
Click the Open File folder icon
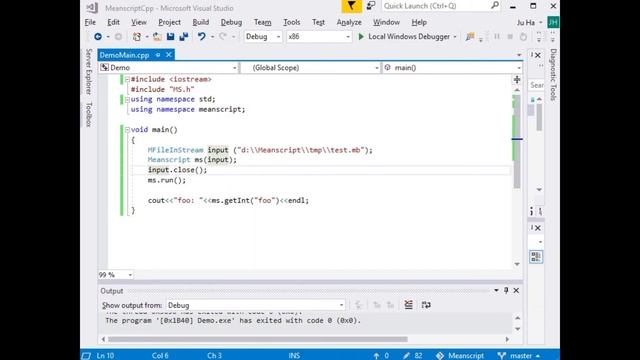tap(157, 37)
